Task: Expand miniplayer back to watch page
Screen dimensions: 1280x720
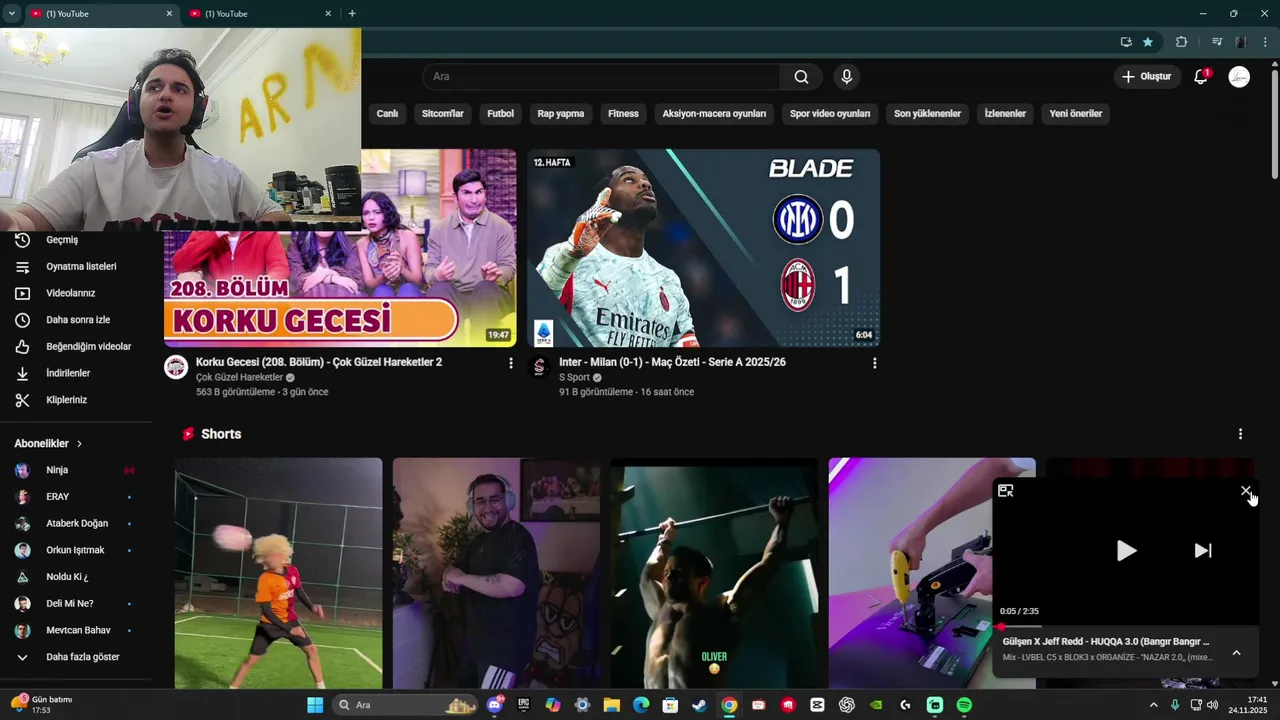Action: [x=1006, y=491]
